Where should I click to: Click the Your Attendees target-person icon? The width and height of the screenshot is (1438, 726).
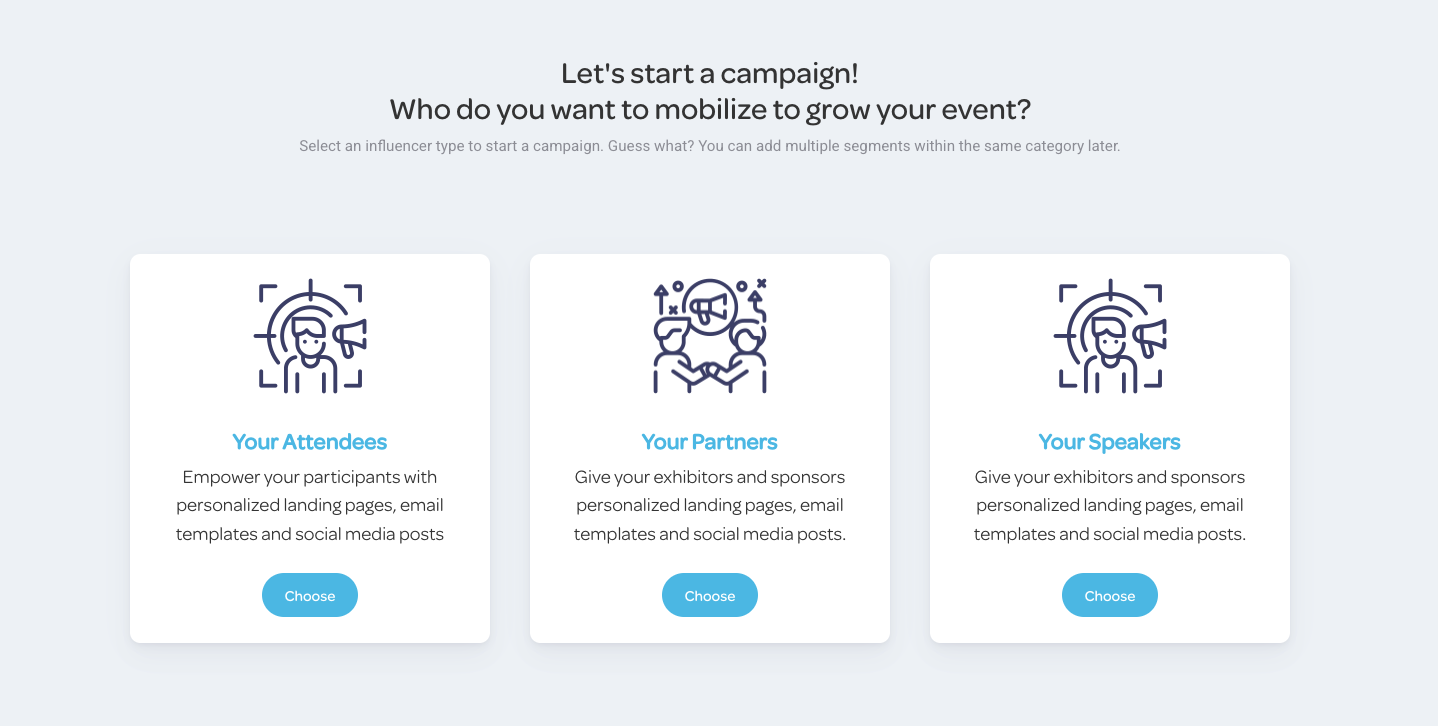click(x=310, y=336)
